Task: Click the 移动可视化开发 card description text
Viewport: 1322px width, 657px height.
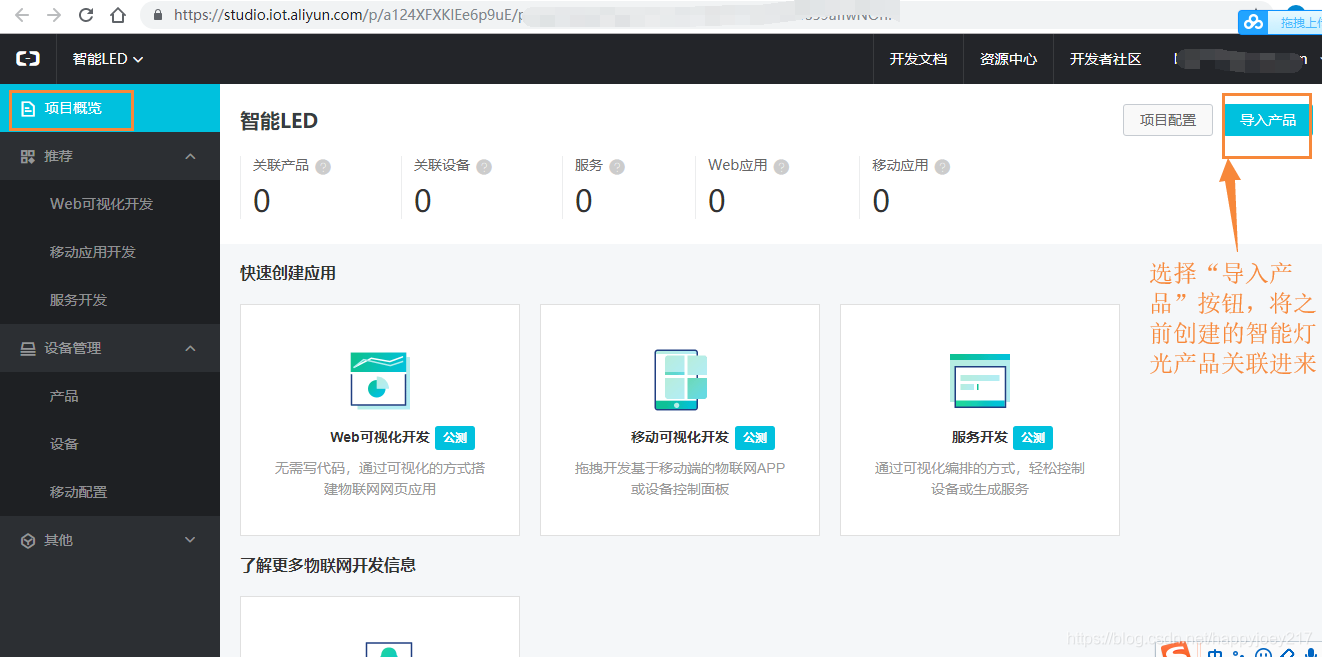Action: [x=680, y=478]
